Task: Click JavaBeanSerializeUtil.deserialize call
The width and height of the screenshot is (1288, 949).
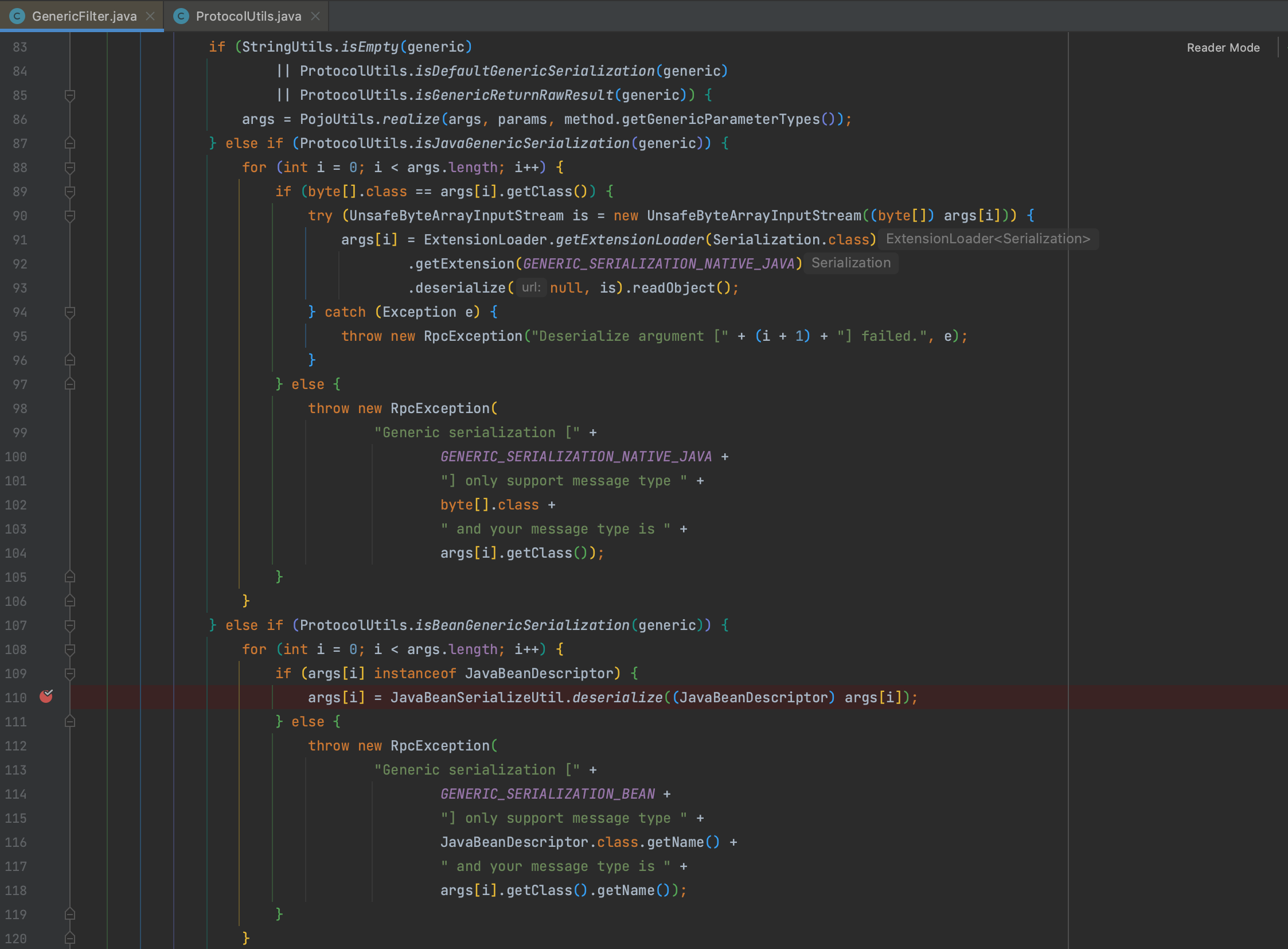Action: [526, 697]
